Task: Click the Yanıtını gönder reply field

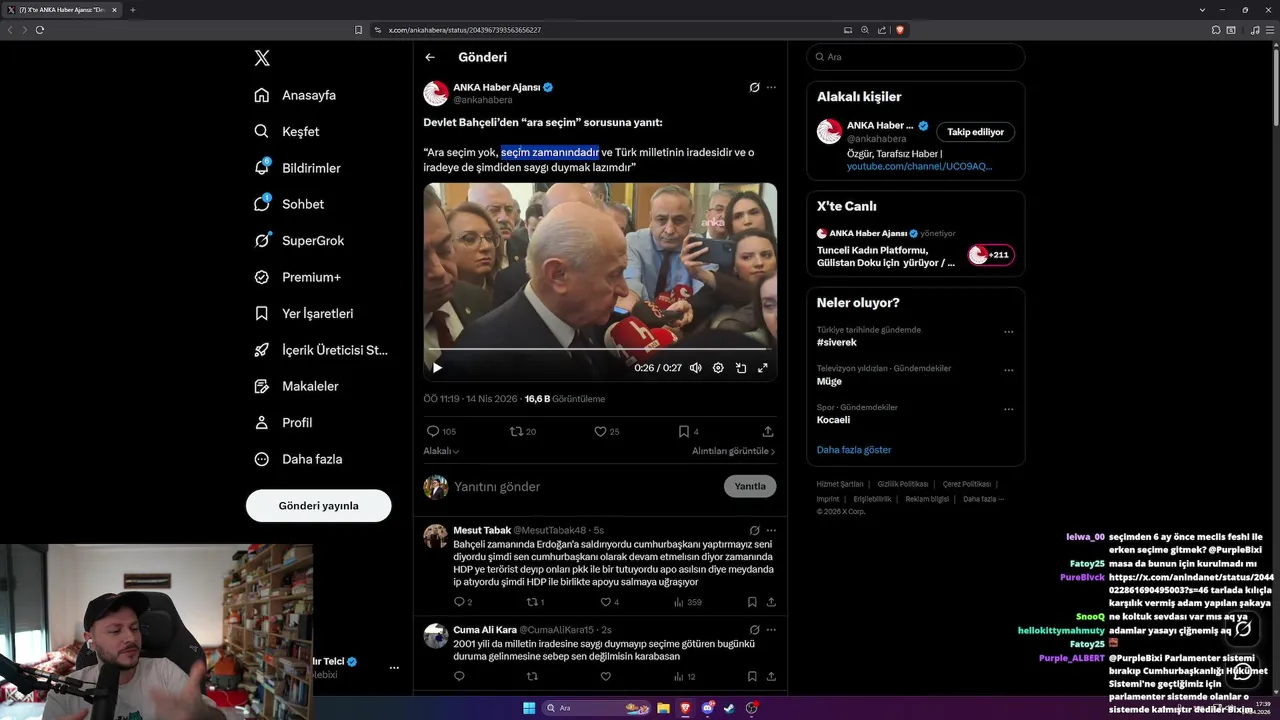Action: (x=585, y=486)
